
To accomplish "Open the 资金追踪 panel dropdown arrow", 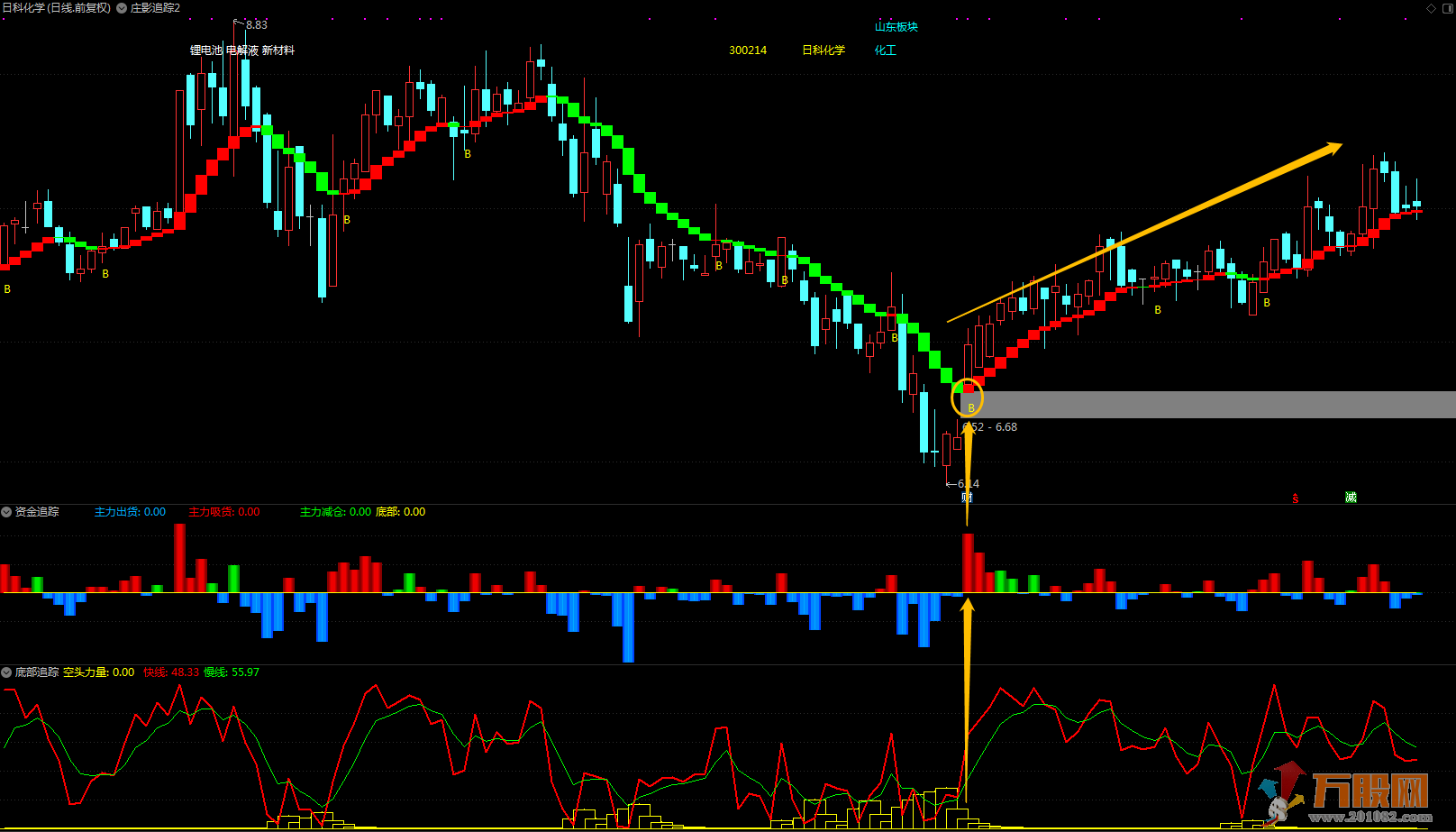I will [x=6, y=512].
